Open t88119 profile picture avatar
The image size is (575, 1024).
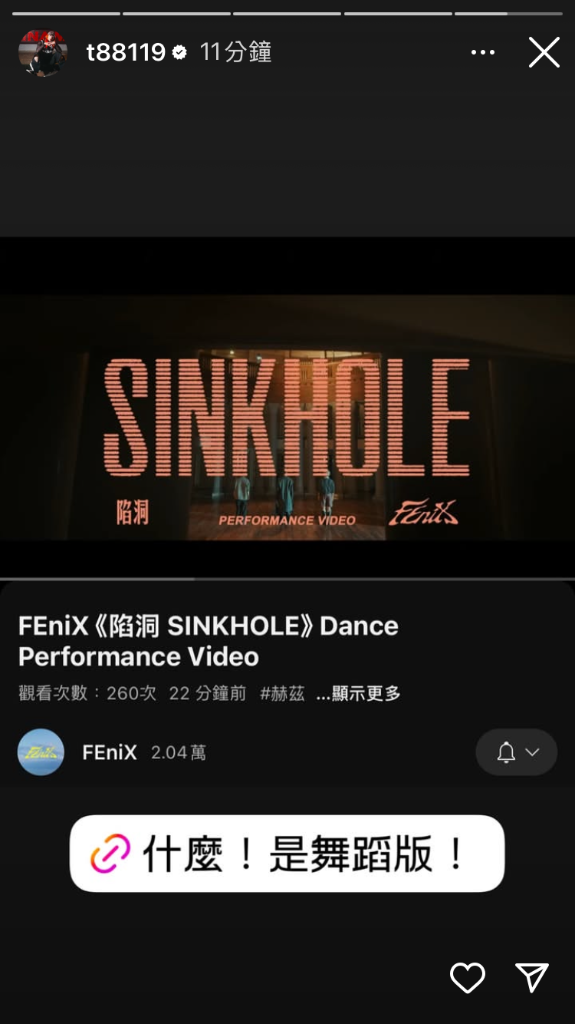[x=42, y=53]
